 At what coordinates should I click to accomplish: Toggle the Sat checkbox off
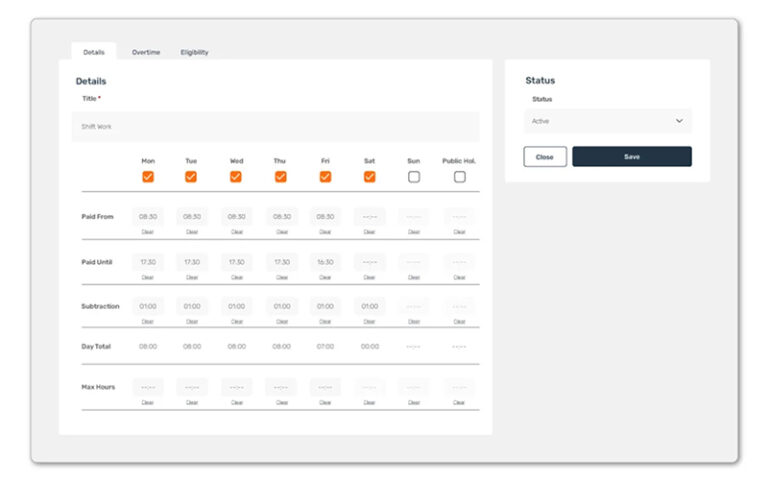coord(369,177)
